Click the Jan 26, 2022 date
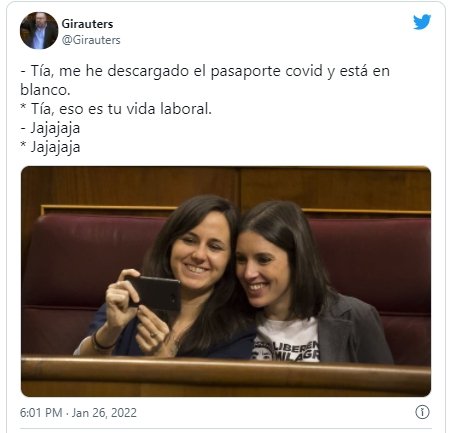The width and height of the screenshot is (450, 433). pyautogui.click(x=104, y=413)
